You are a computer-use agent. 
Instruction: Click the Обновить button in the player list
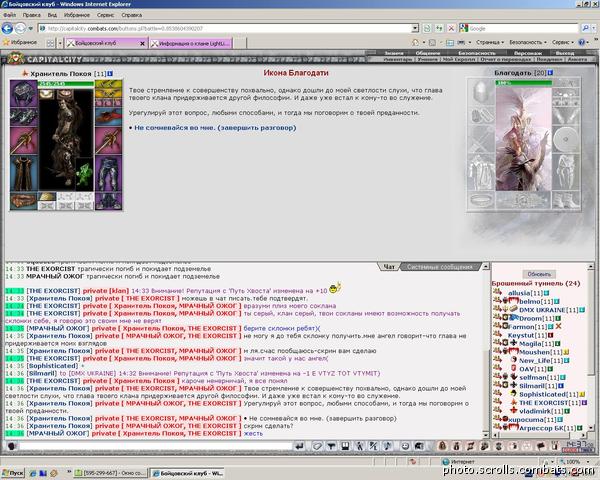(x=539, y=274)
